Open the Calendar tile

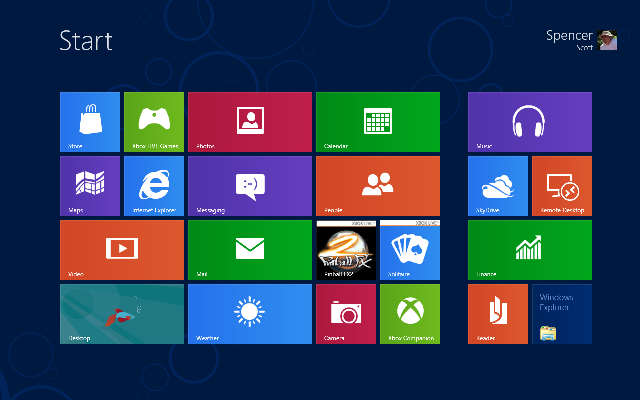click(377, 122)
